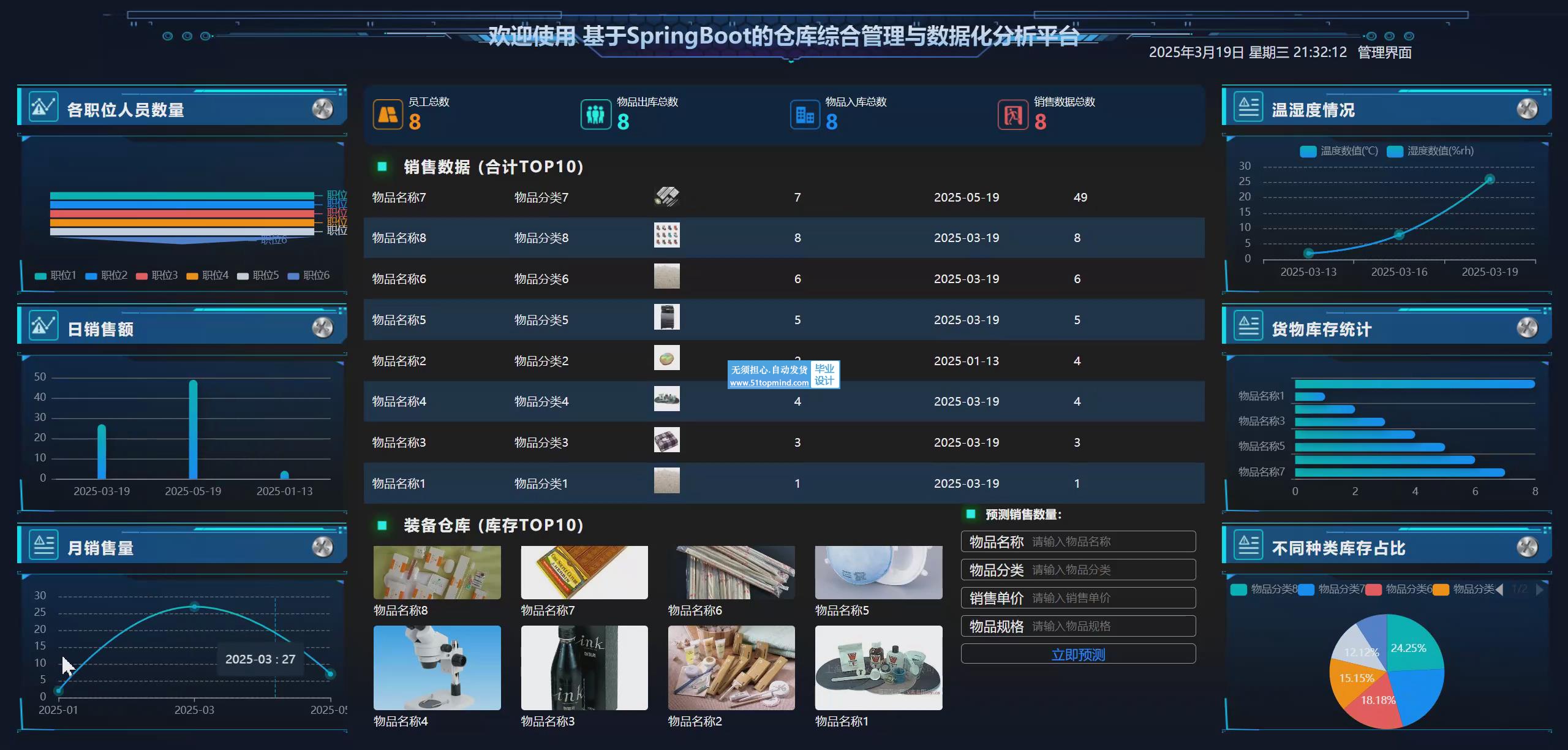Click the orange 员工总数 icon
This screenshot has width=1568, height=750.
[x=388, y=115]
